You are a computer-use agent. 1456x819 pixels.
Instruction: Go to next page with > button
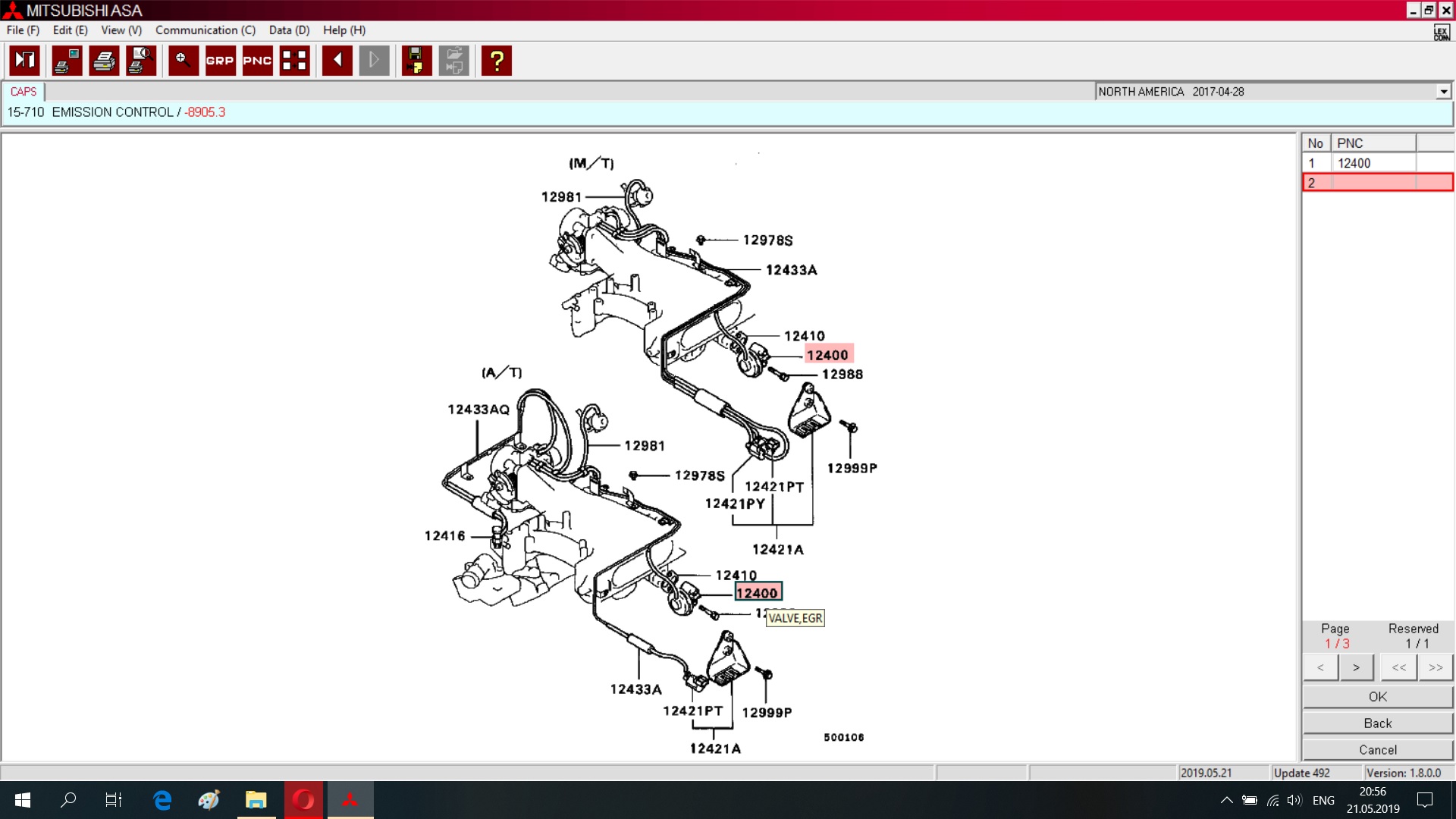coord(1356,667)
